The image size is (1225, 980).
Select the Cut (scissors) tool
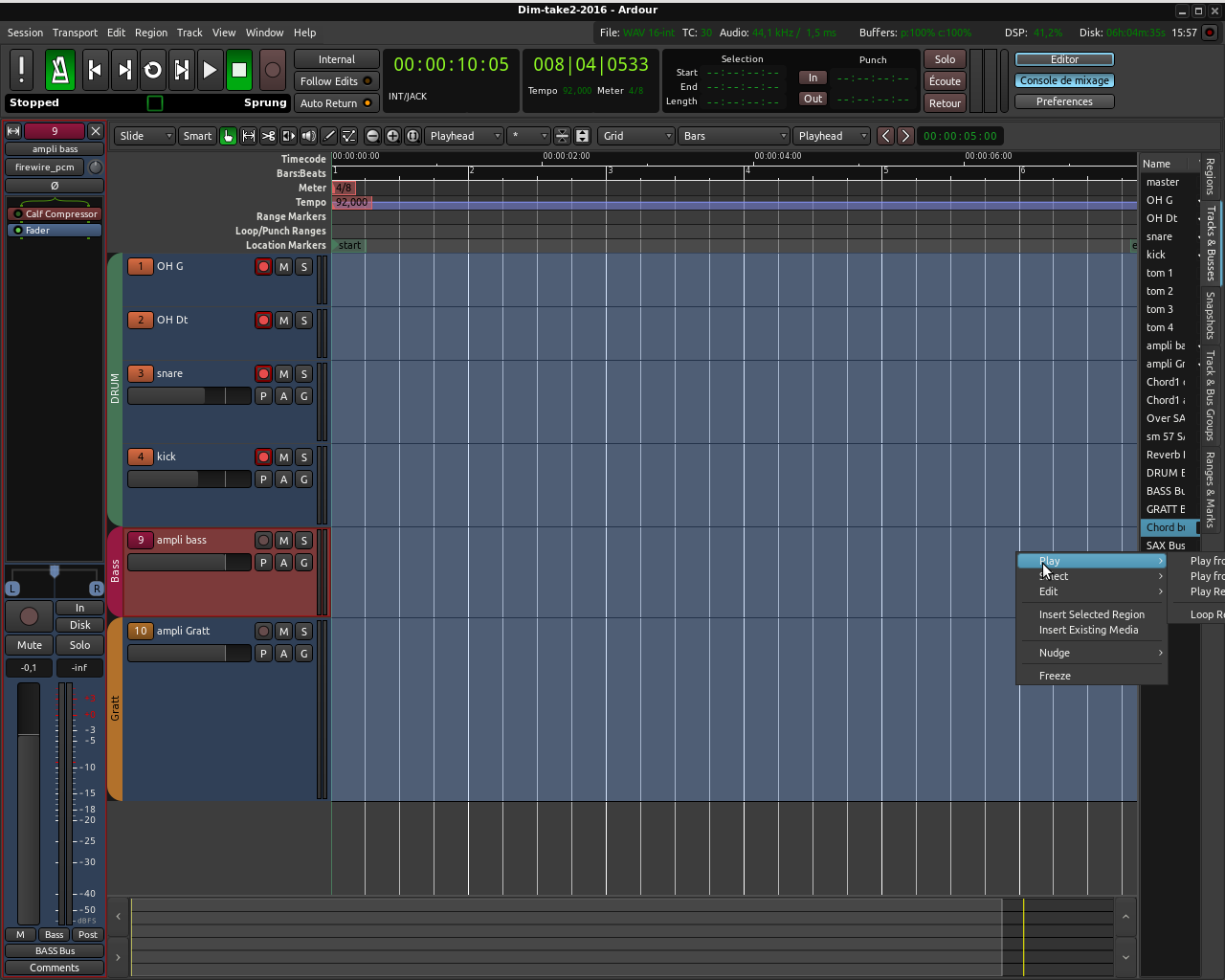tap(269, 136)
